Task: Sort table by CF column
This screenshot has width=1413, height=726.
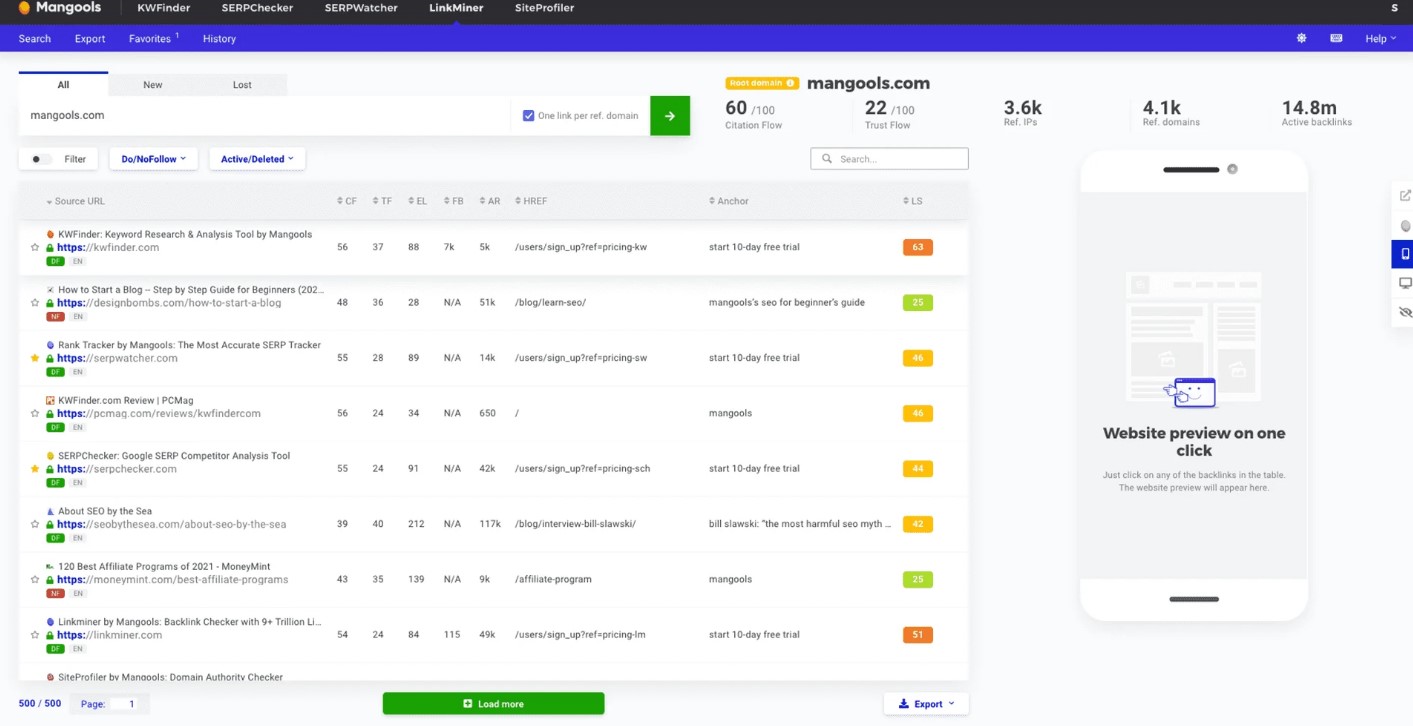Action: pos(347,201)
